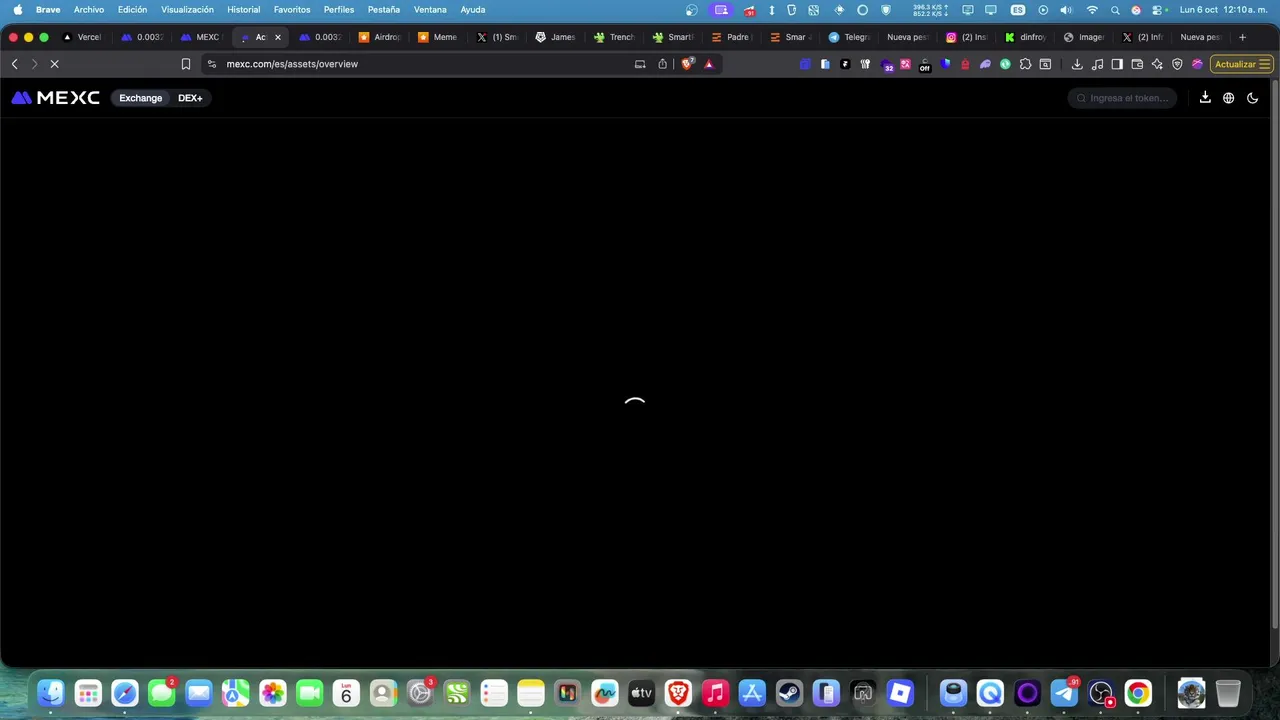Click the bookmark page icon
This screenshot has width=1280, height=720.
tap(185, 64)
